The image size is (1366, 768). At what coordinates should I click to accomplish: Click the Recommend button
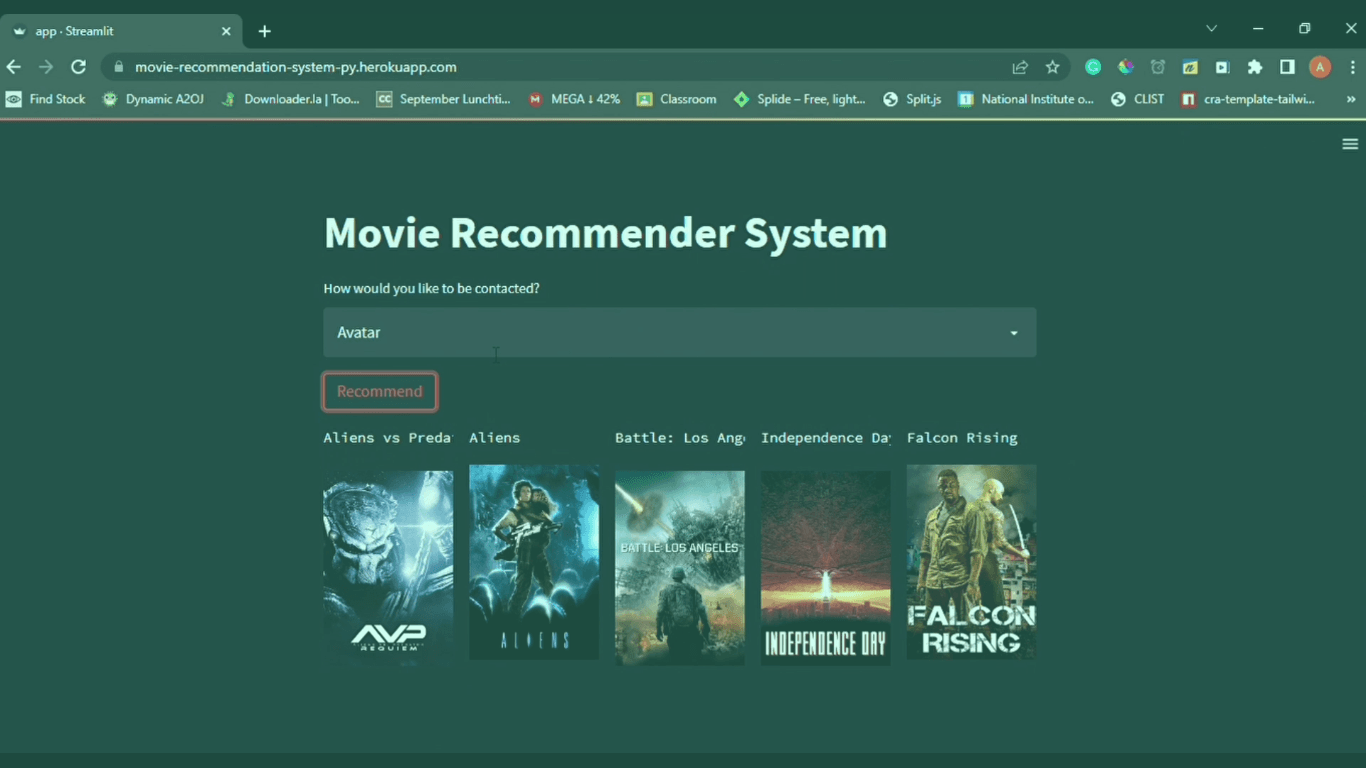coord(379,391)
